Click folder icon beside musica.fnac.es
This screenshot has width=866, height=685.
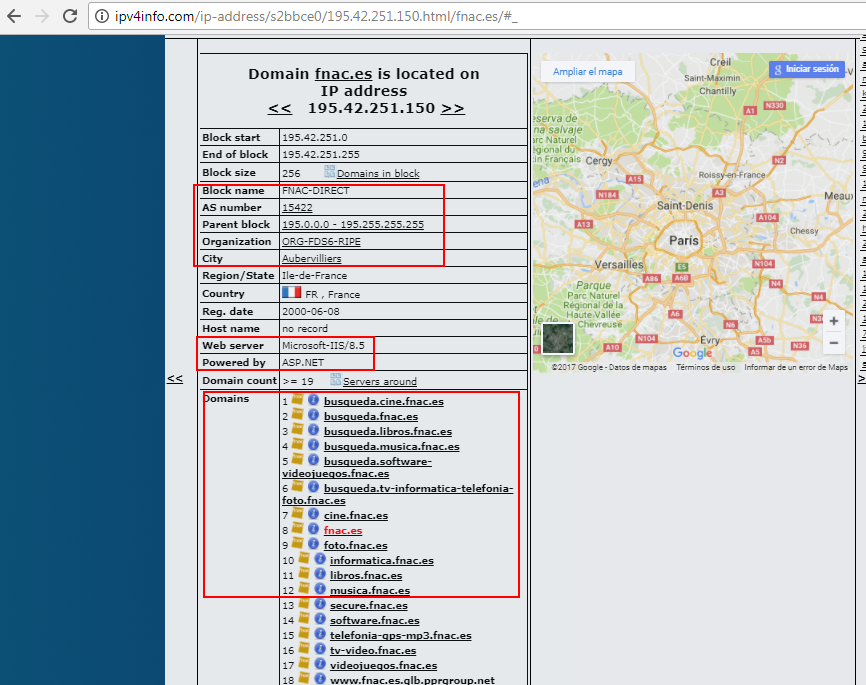(302, 589)
